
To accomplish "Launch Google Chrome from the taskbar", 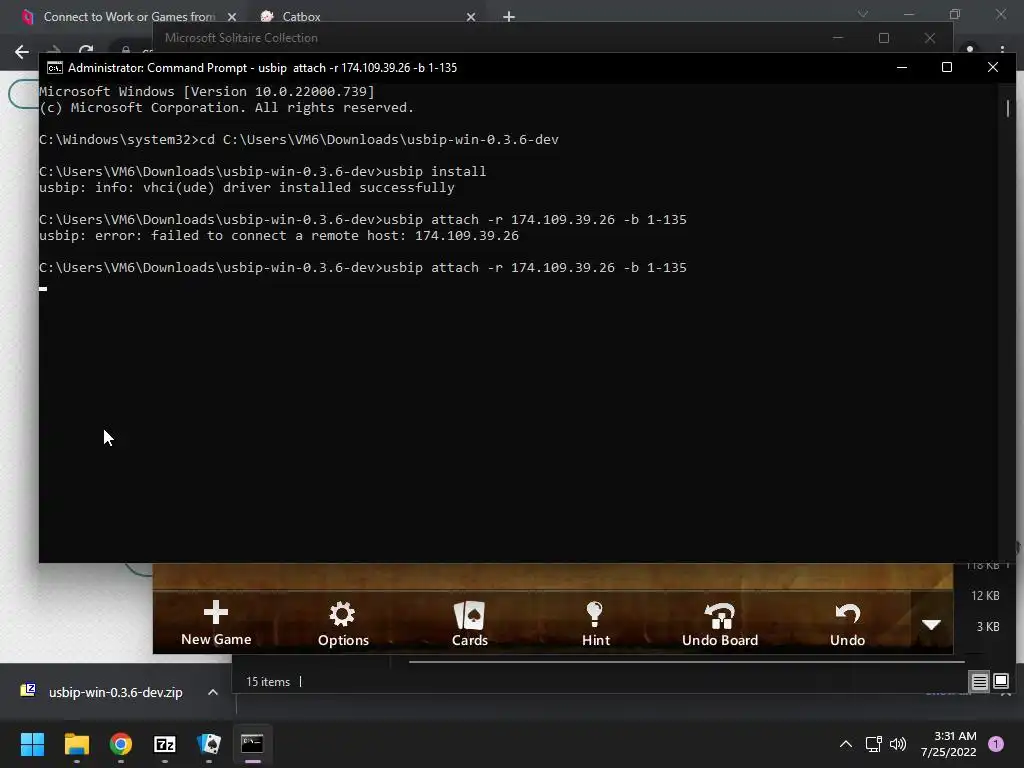I will (121, 744).
